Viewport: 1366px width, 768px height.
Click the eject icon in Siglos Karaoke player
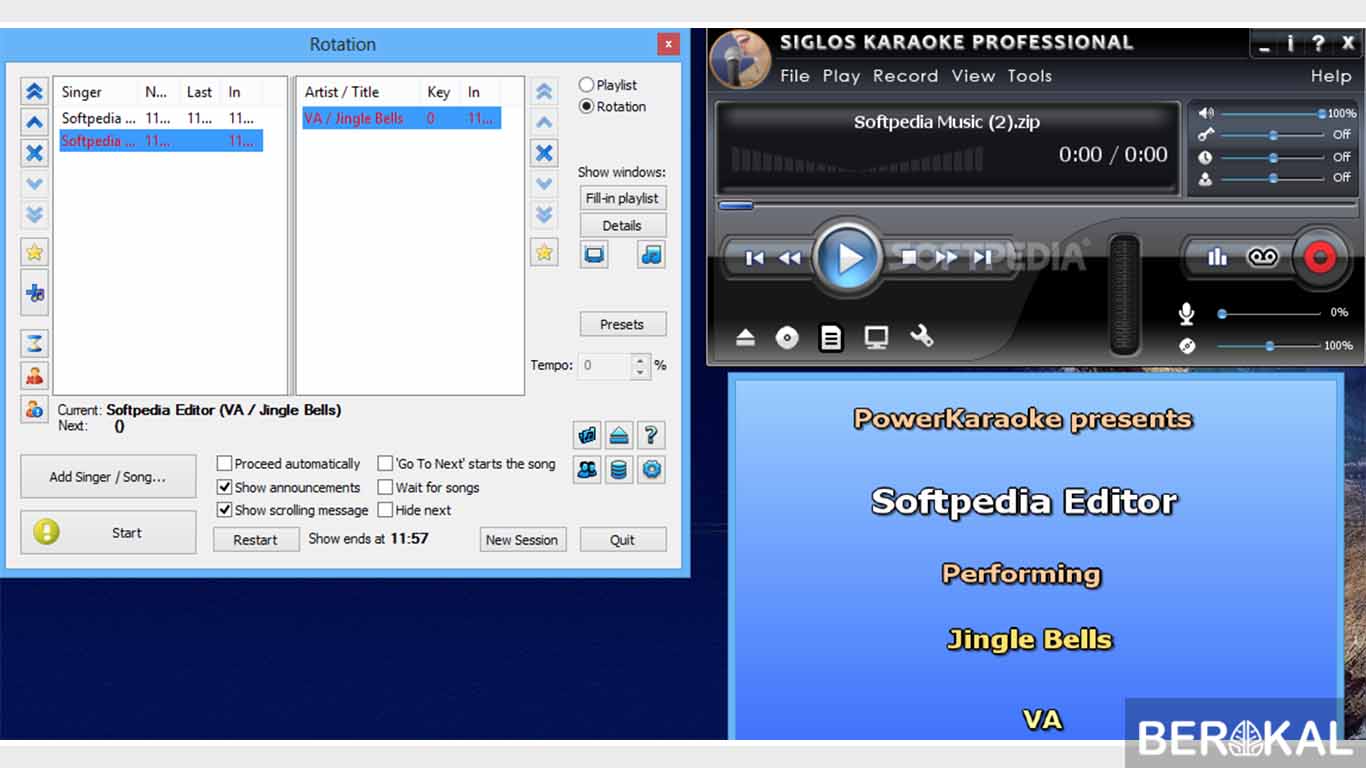pyautogui.click(x=745, y=338)
